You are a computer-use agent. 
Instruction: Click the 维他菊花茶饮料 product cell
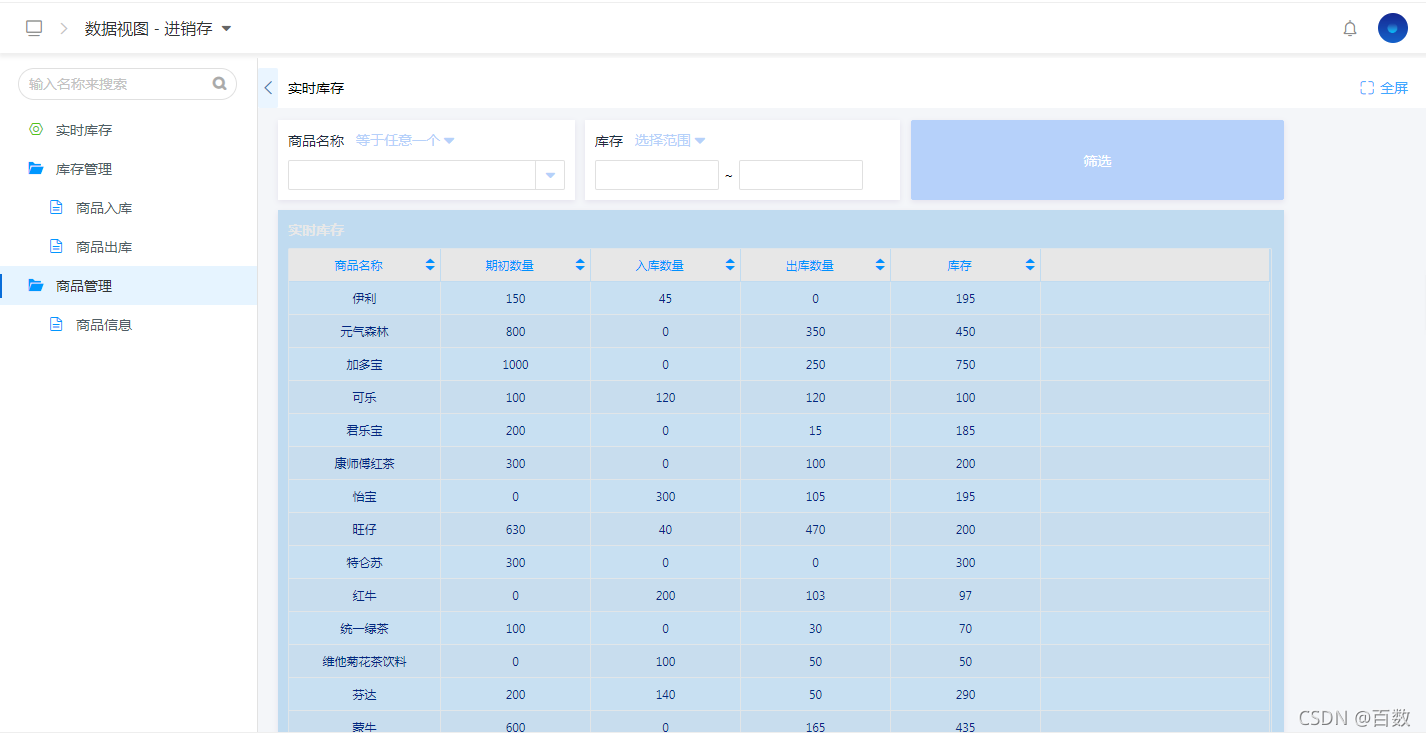pos(364,661)
